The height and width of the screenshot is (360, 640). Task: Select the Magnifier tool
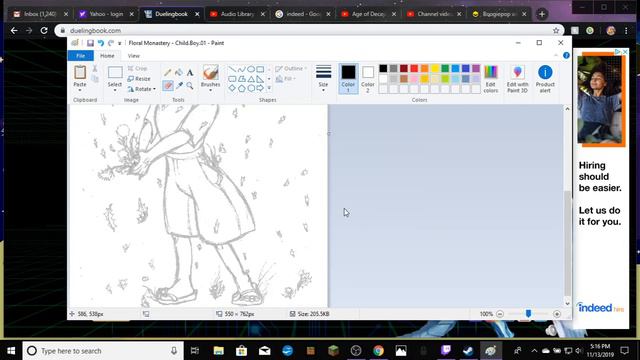click(x=190, y=85)
